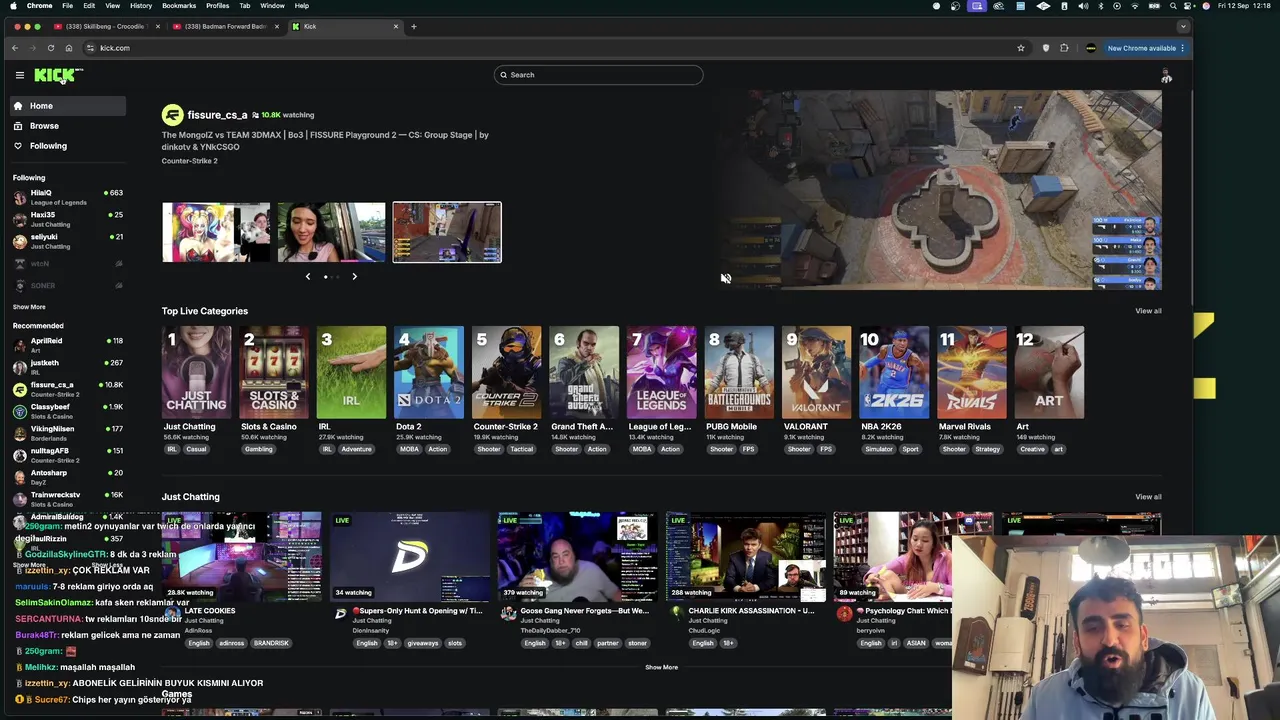Open the Bookmarks menu in menu bar
The width and height of the screenshot is (1280, 720).
tap(179, 6)
